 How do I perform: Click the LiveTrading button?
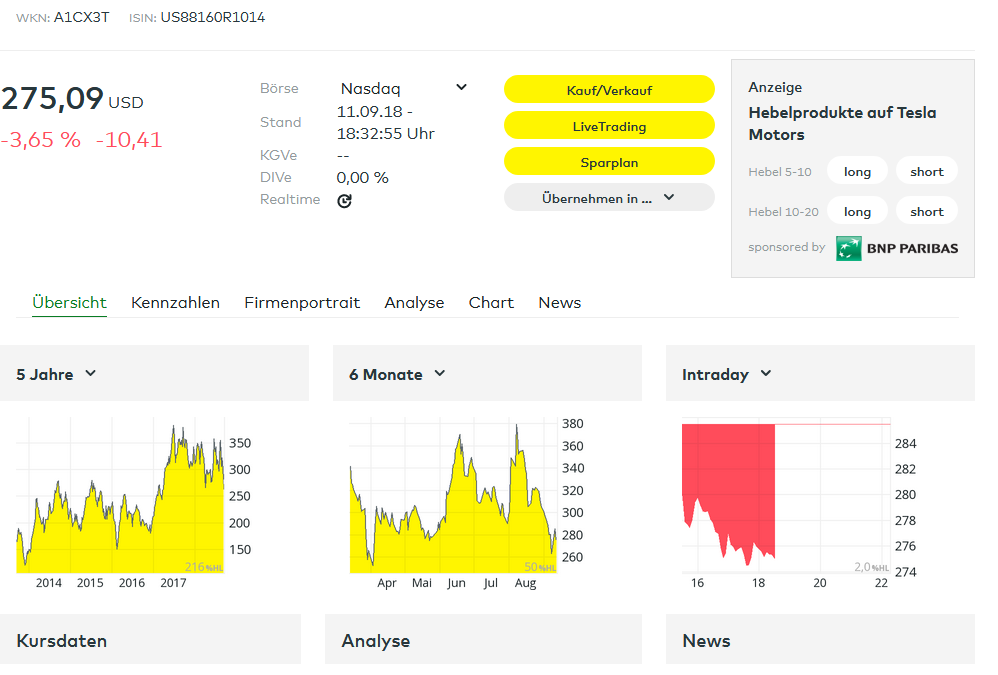pos(609,126)
